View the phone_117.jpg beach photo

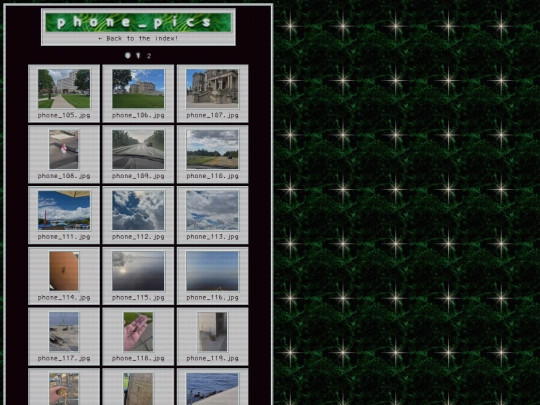[64, 332]
